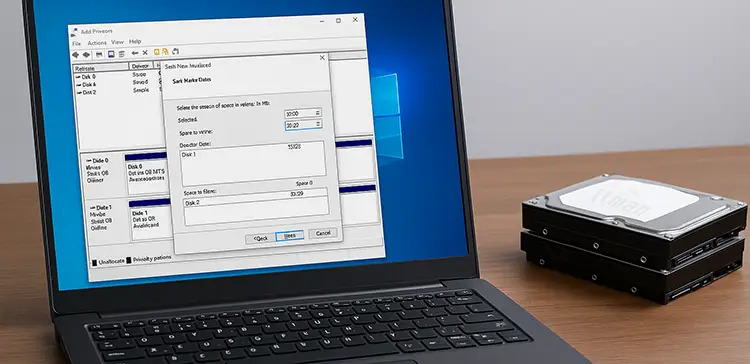Click the black X delete toolbar icon
This screenshot has width=750, height=364.
145,53
